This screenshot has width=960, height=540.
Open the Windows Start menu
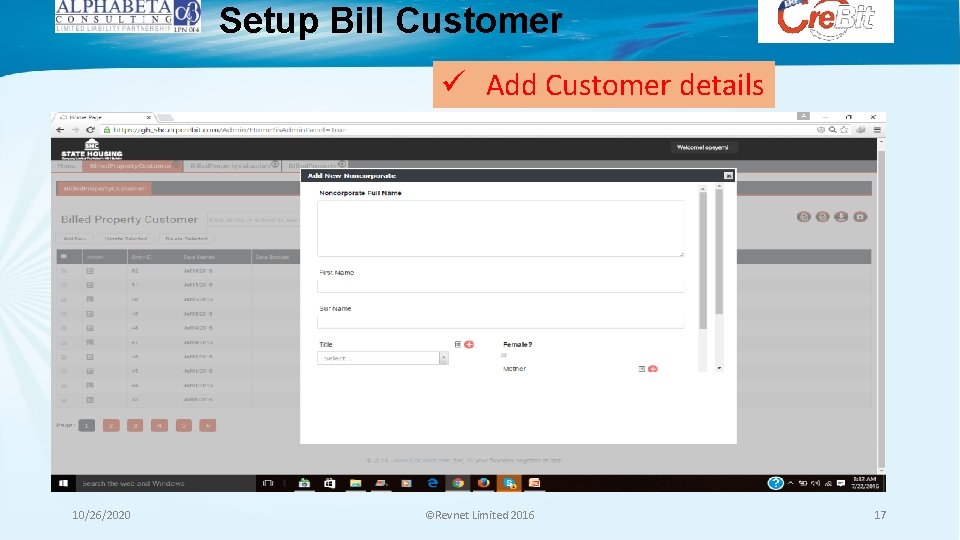point(63,483)
